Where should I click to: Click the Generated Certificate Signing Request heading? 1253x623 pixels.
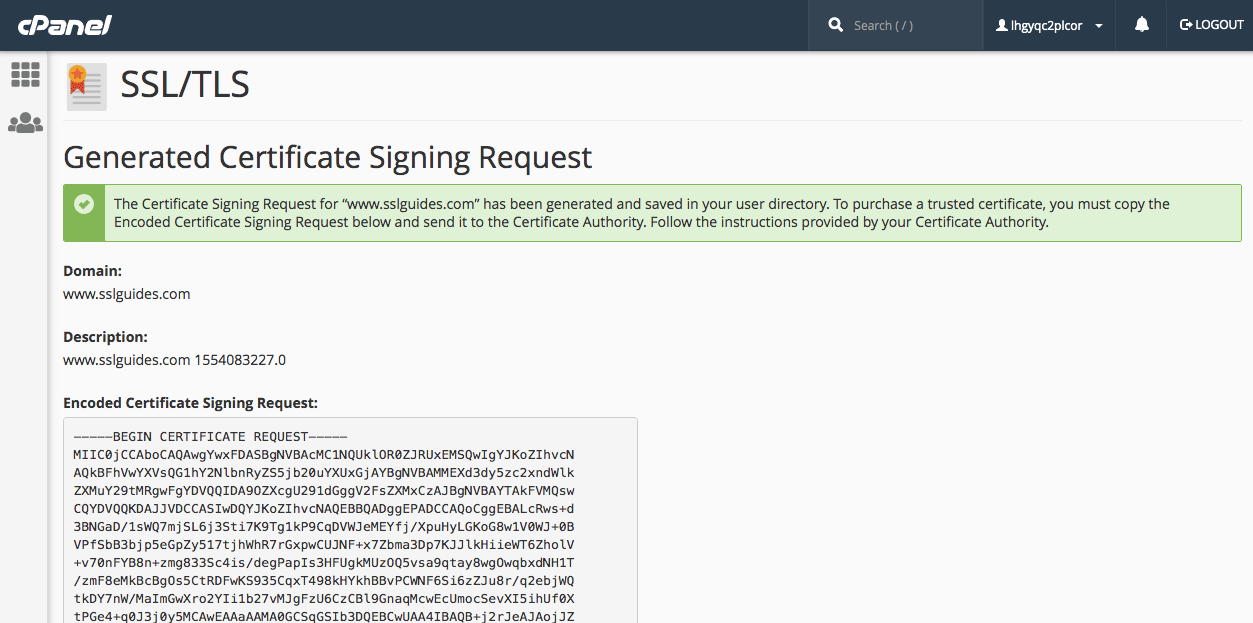tap(327, 157)
